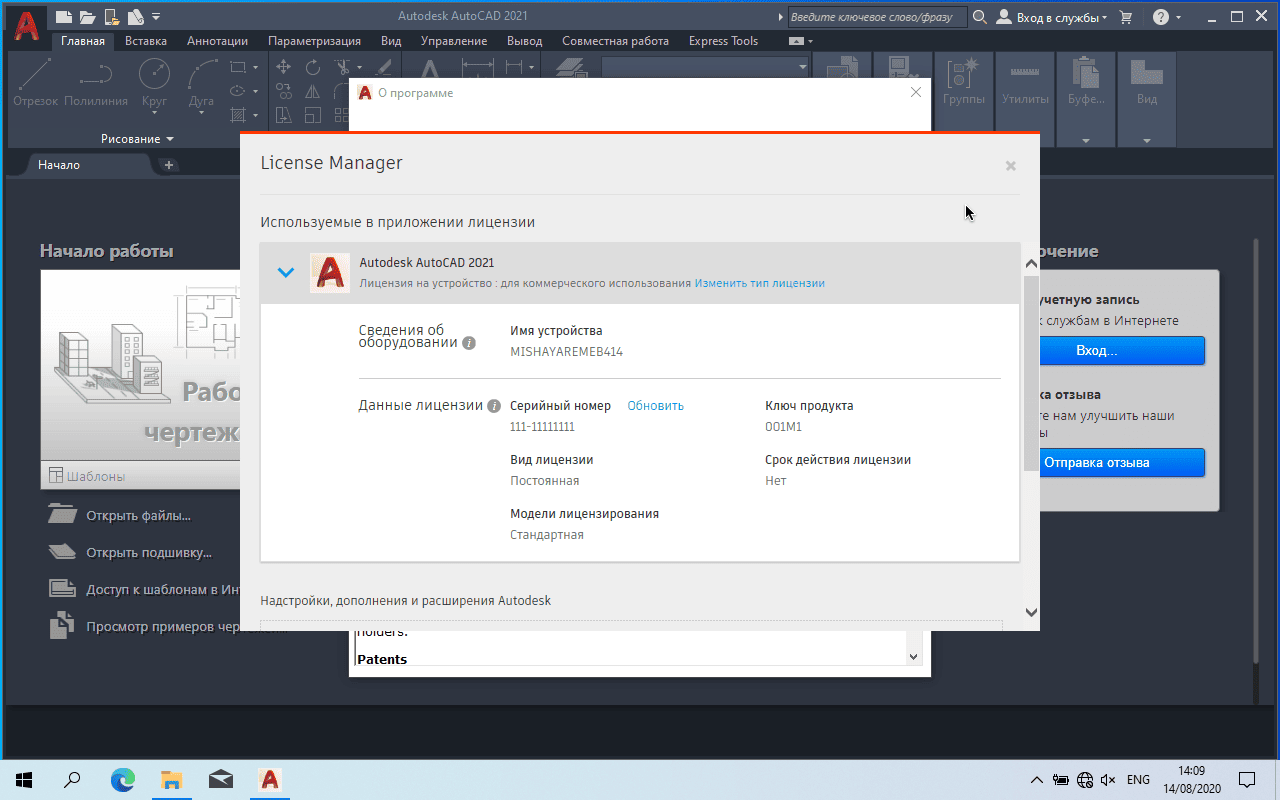Switch to the Главная ribbon tab
This screenshot has height=800, width=1280.
[82, 41]
